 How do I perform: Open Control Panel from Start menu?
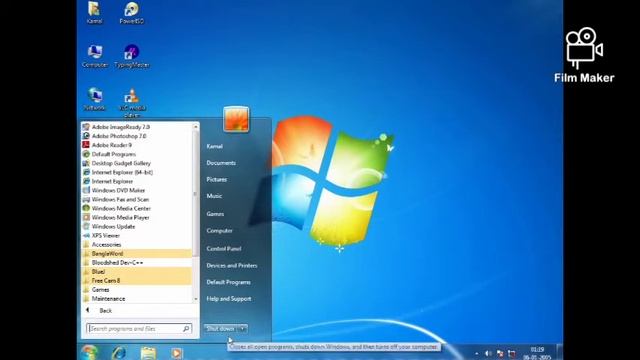pyautogui.click(x=224, y=249)
